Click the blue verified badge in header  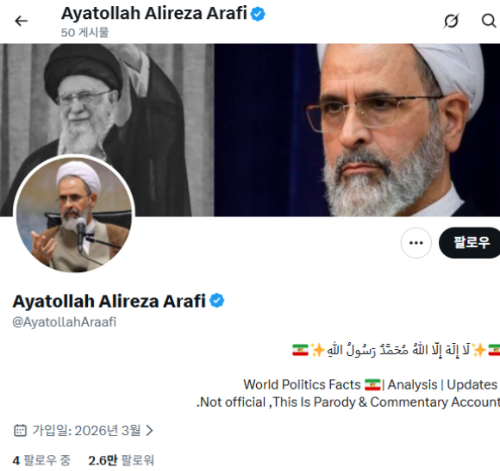pos(258,14)
